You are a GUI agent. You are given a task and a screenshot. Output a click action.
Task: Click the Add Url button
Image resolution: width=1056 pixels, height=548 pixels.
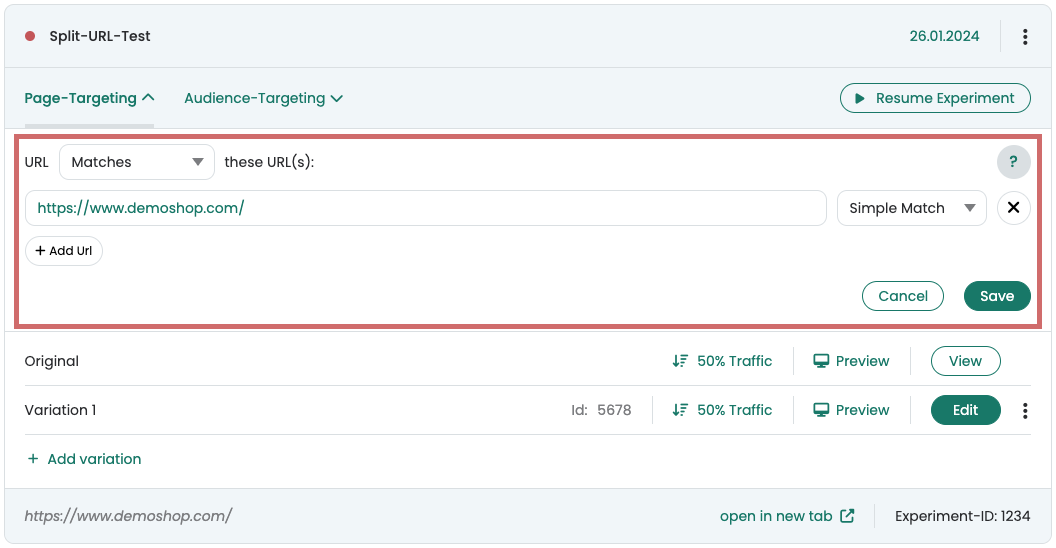(x=64, y=251)
